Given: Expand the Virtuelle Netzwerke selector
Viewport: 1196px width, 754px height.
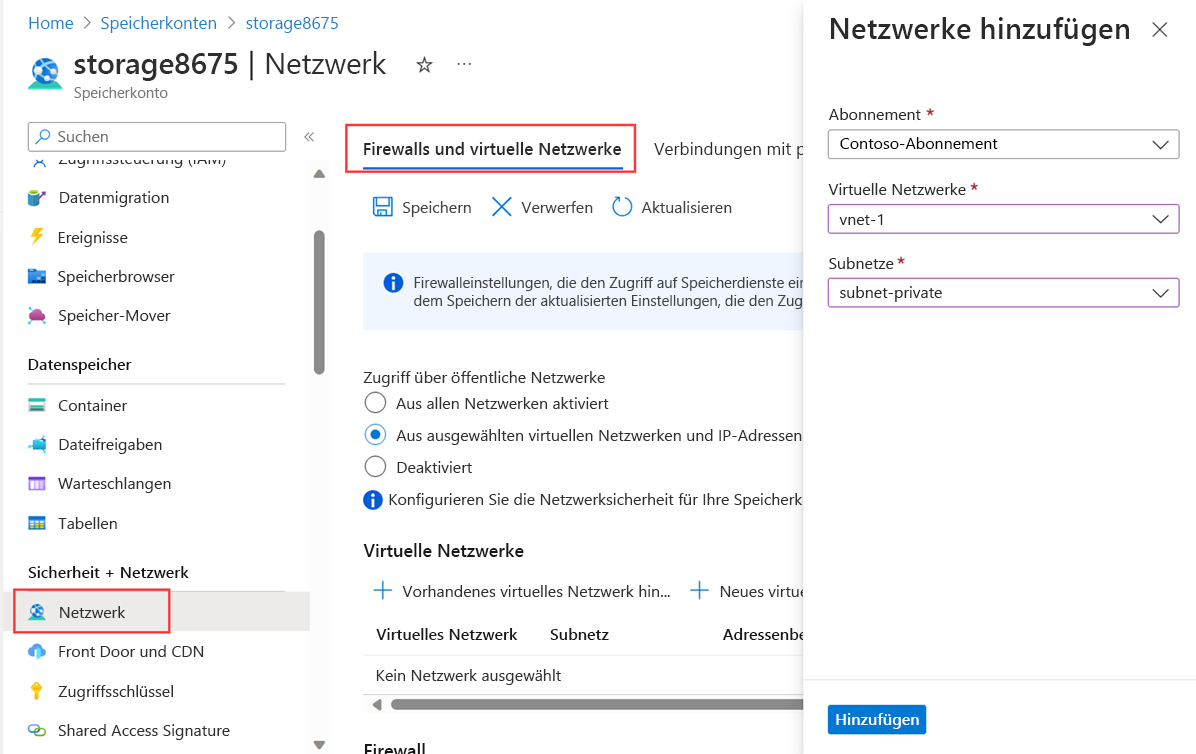Looking at the screenshot, I should coord(1003,219).
